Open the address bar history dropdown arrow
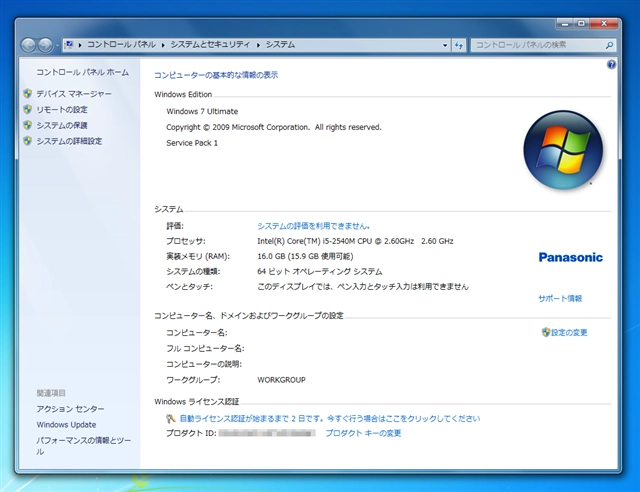 coord(445,45)
